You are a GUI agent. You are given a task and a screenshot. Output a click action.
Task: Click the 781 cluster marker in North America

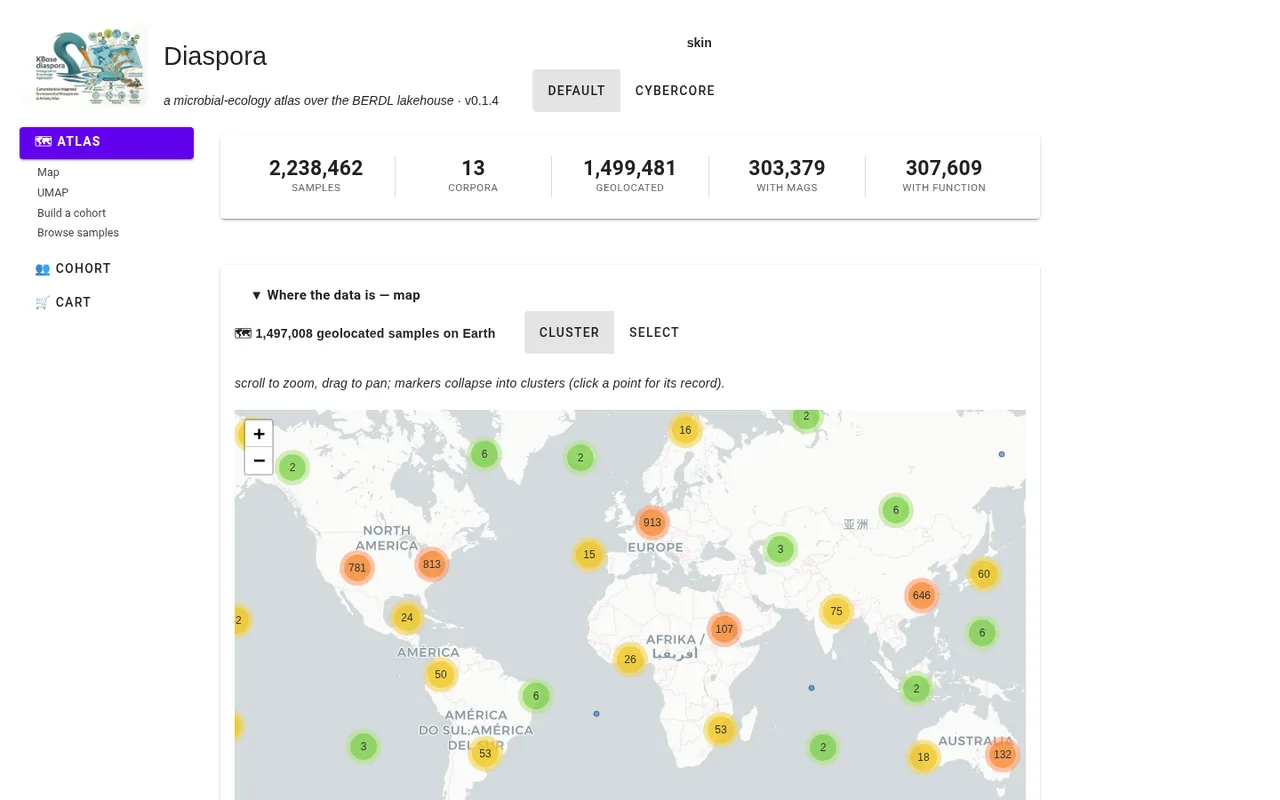click(357, 568)
